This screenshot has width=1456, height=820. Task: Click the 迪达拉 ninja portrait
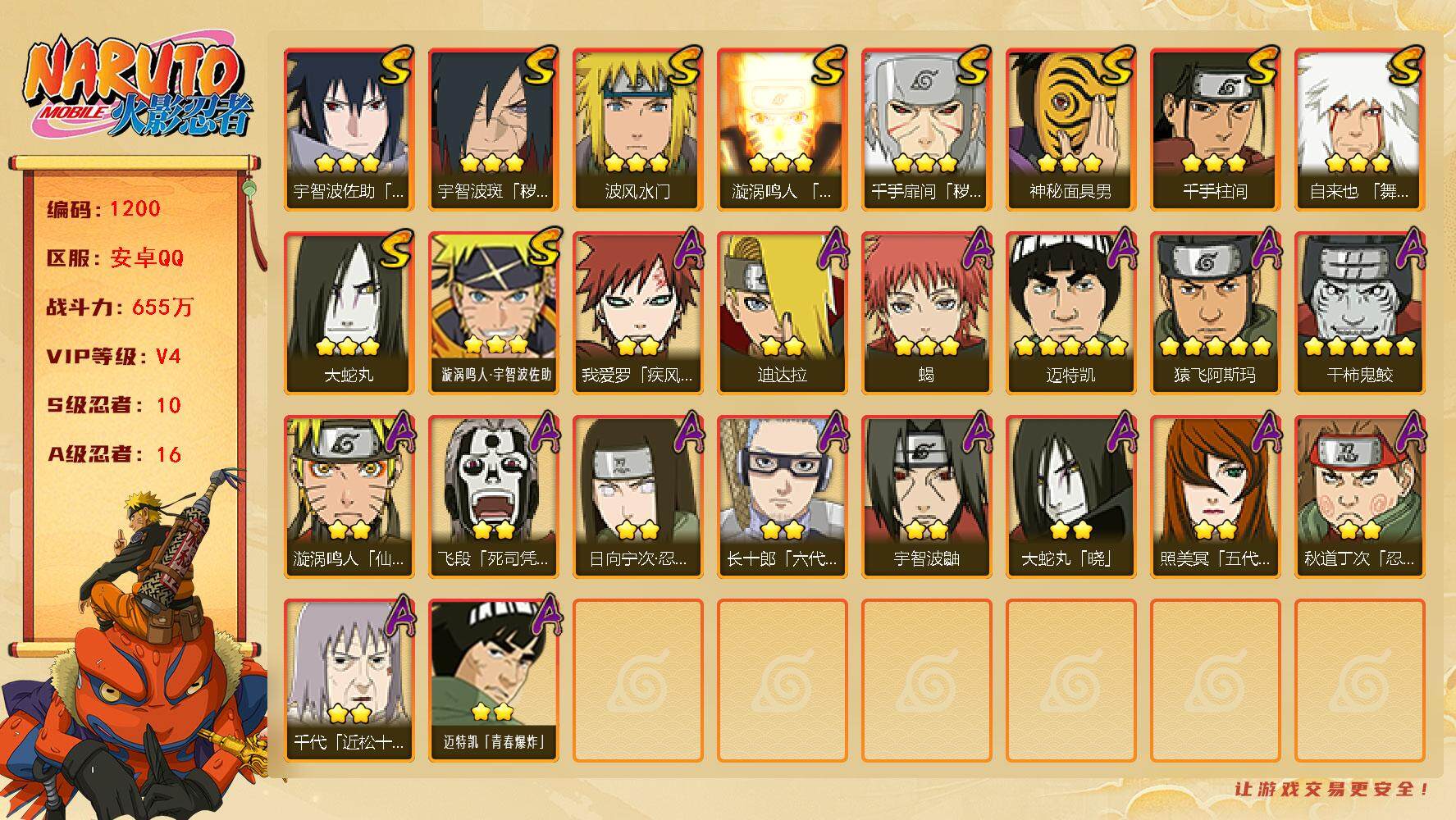[x=782, y=312]
